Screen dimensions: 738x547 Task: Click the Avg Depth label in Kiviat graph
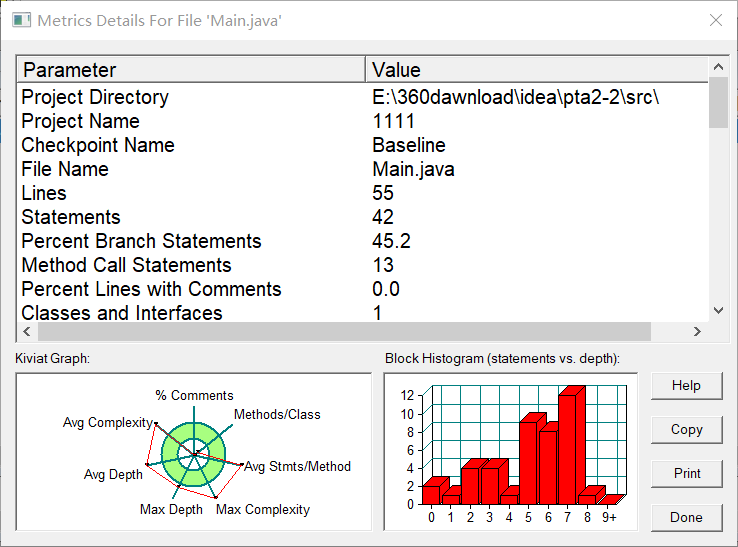[x=113, y=475]
